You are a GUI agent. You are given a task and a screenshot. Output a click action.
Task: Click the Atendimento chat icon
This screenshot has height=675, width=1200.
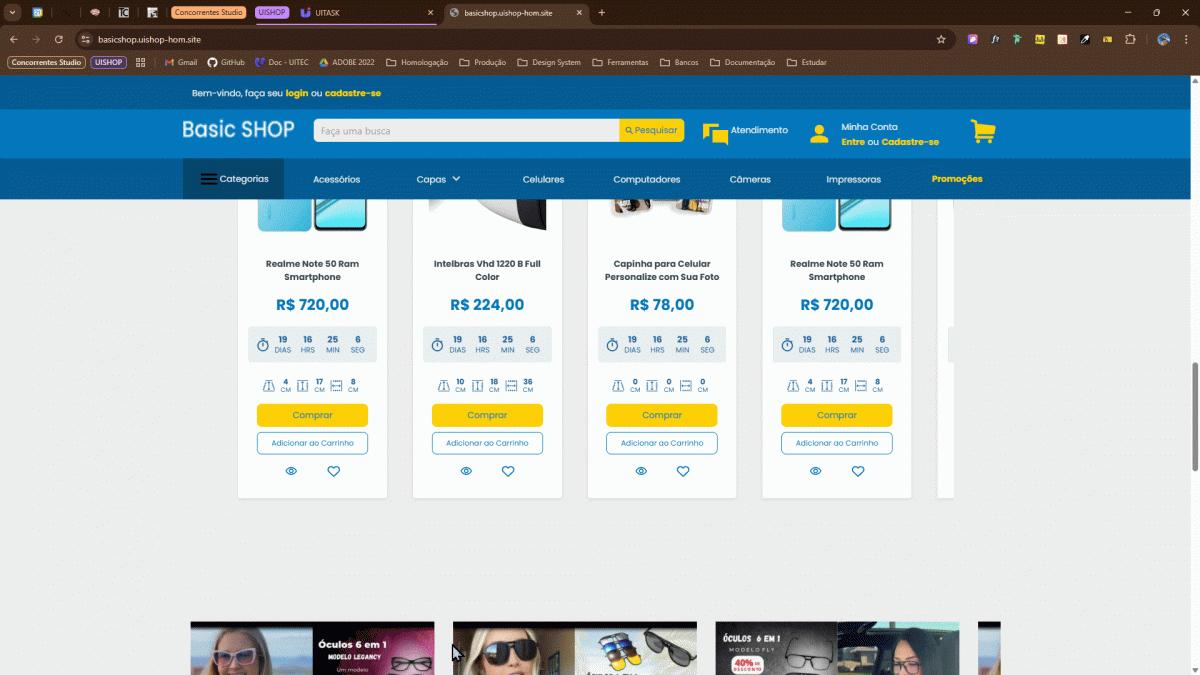715,133
